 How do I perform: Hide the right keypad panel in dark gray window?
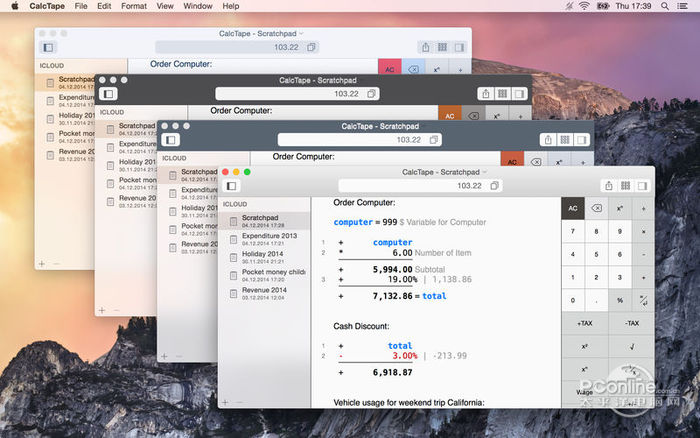pos(519,94)
